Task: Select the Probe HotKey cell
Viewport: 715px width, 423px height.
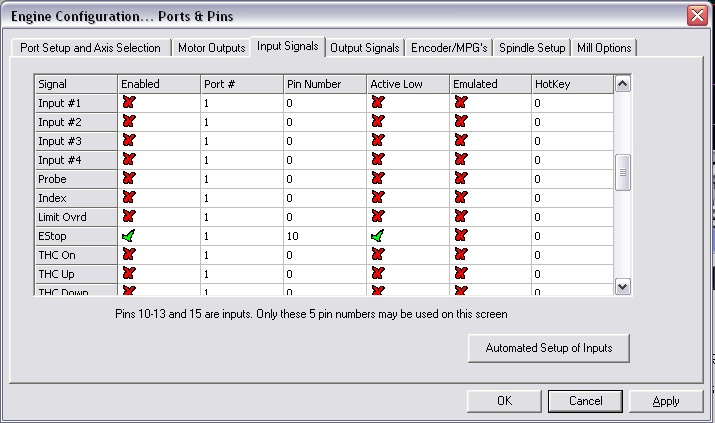Action: coord(570,179)
